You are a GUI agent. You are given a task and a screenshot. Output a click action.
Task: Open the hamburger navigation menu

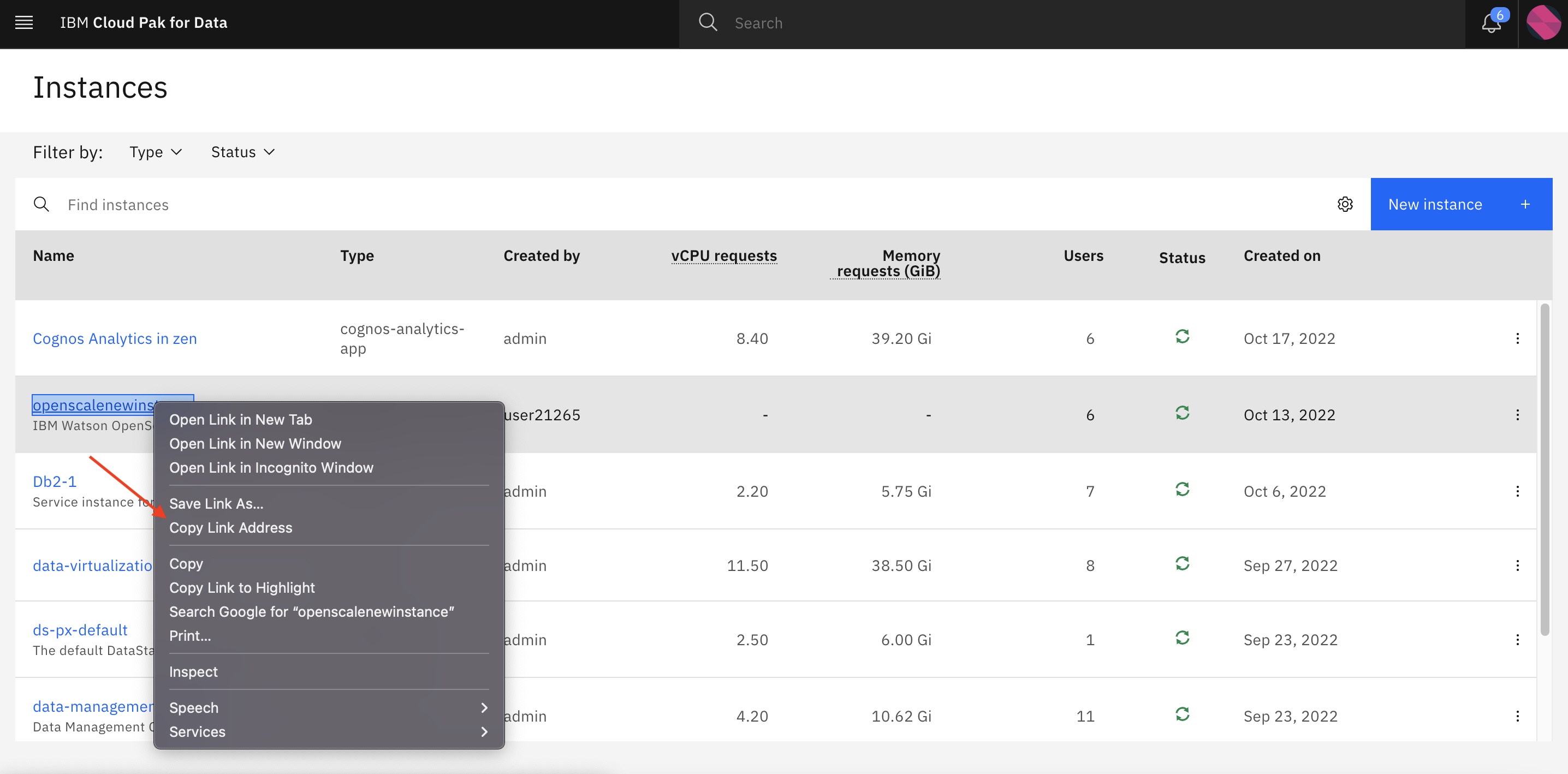23,23
